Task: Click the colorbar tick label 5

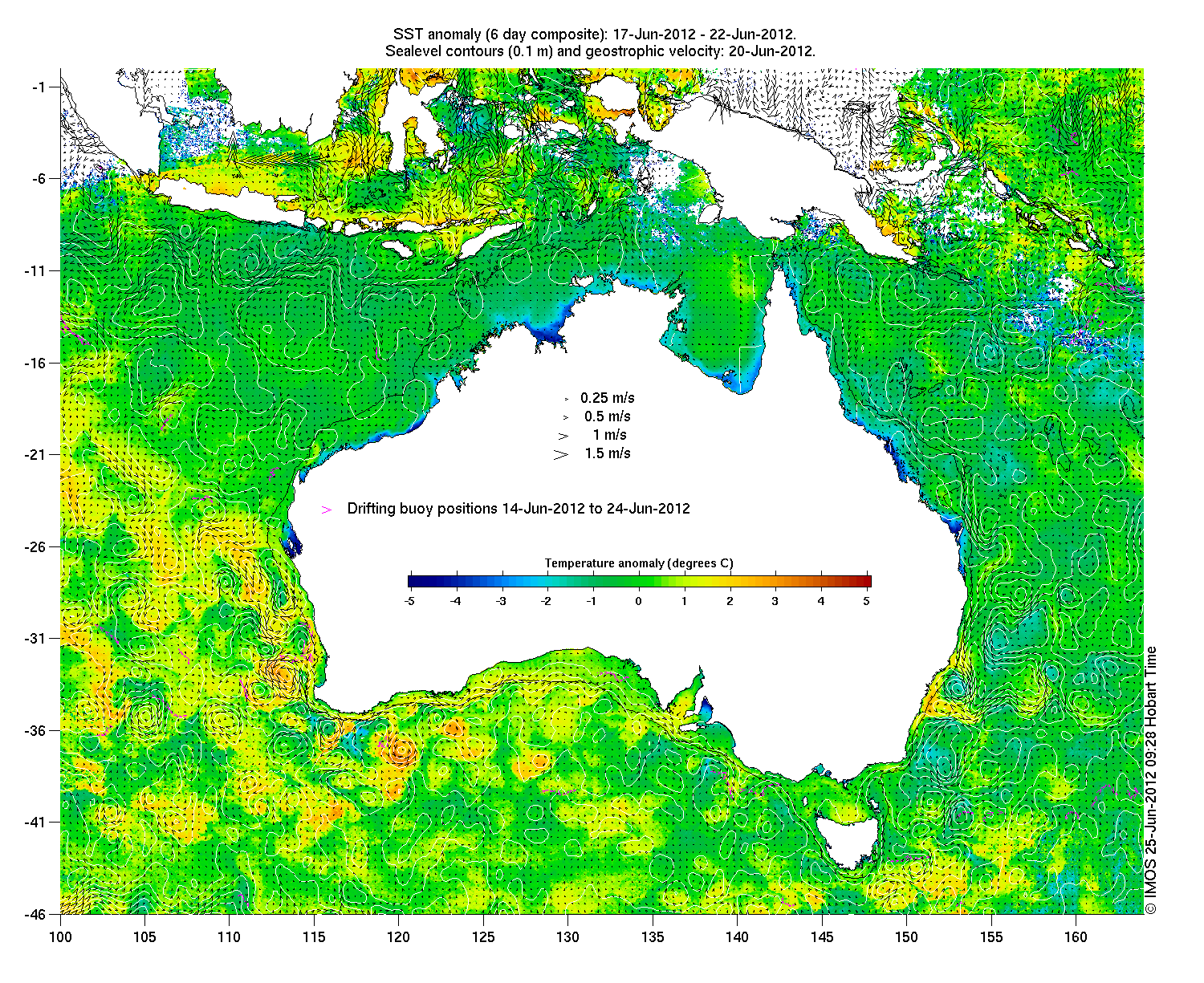Action: [867, 601]
